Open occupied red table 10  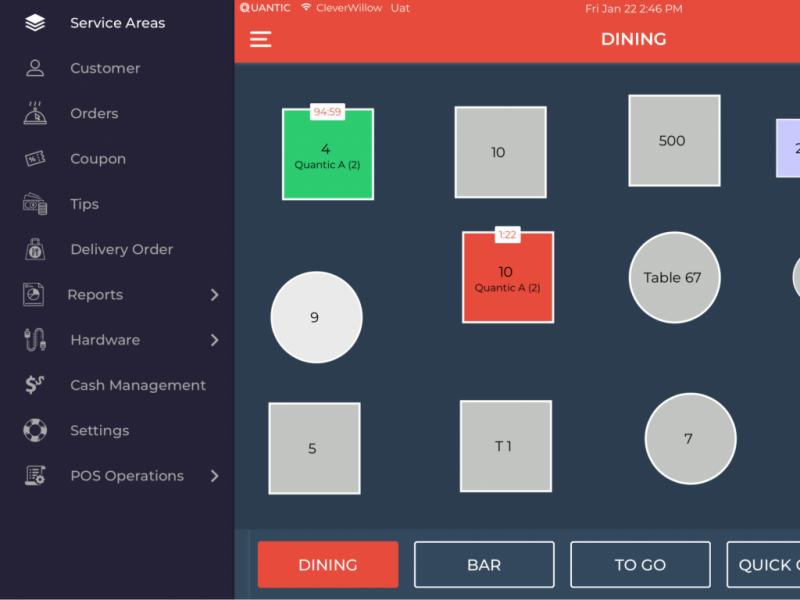[507, 278]
